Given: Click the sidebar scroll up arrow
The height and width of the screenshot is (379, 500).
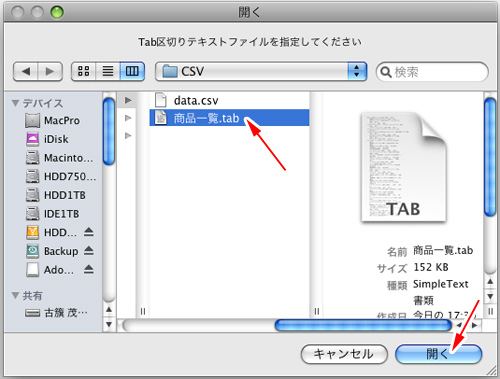Looking at the screenshot, I should point(109,310).
